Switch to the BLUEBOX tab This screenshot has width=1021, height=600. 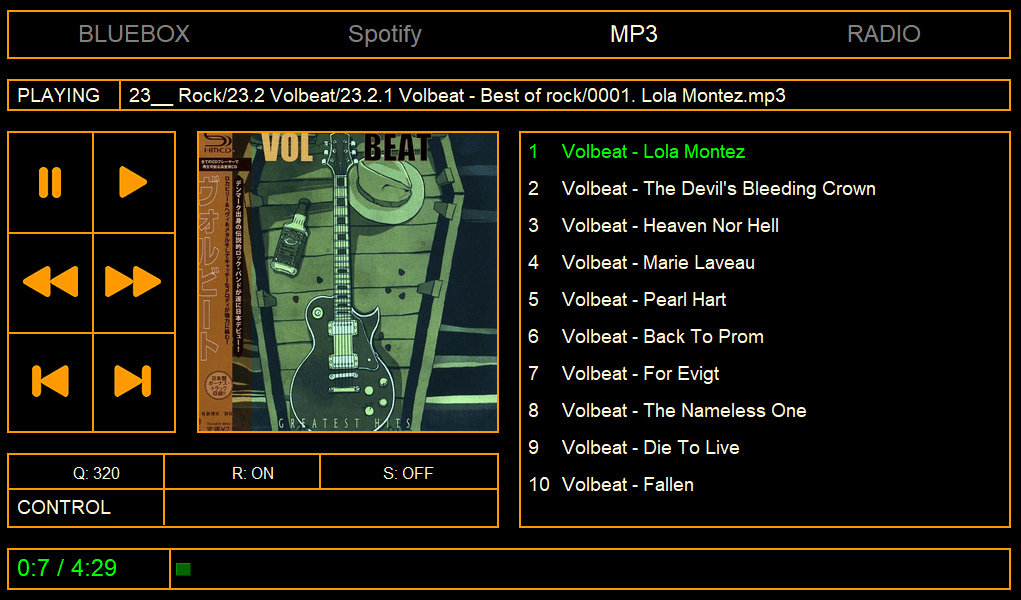point(134,34)
